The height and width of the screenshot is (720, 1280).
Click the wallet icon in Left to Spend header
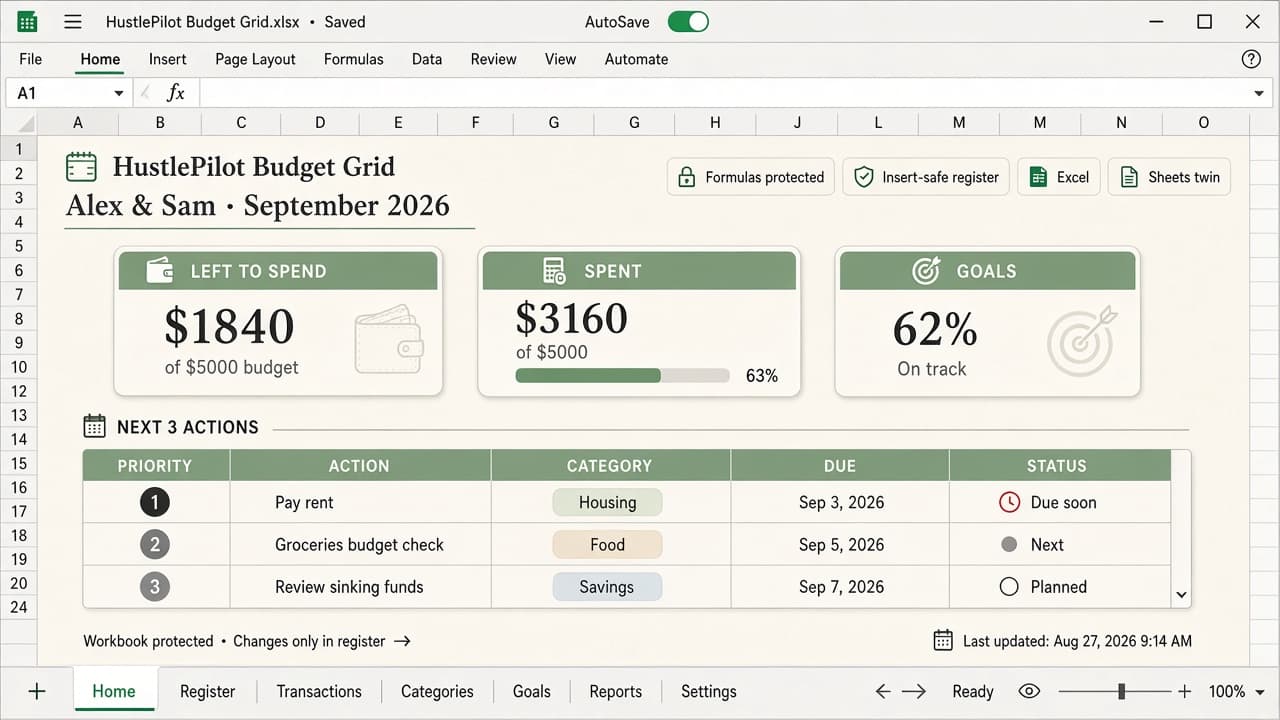(160, 271)
